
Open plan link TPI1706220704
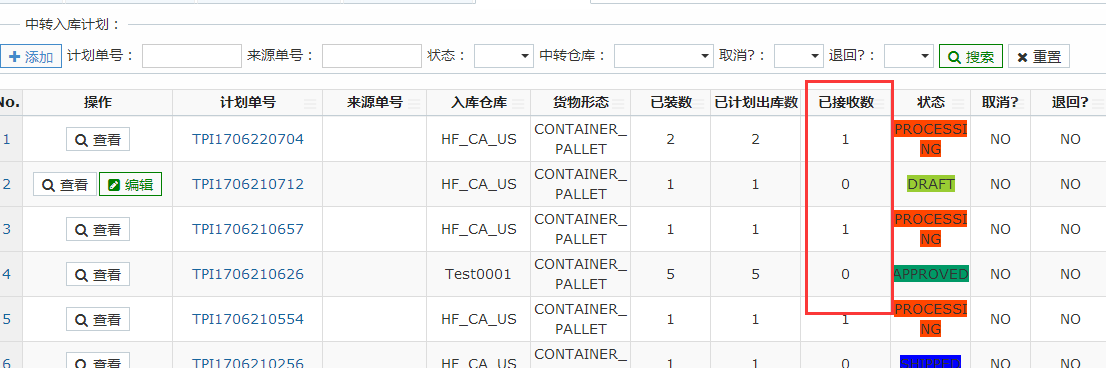[x=248, y=139]
